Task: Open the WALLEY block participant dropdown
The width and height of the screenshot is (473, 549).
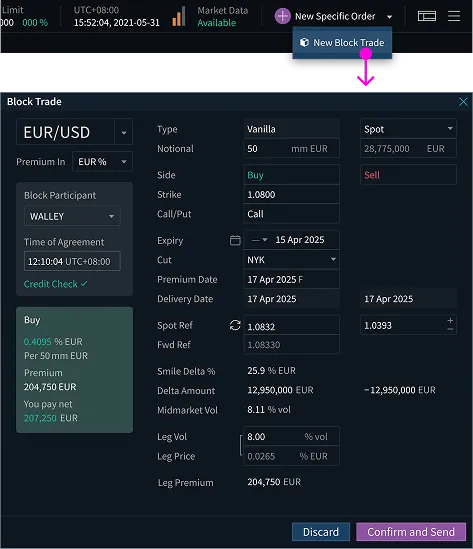Action: (72, 216)
